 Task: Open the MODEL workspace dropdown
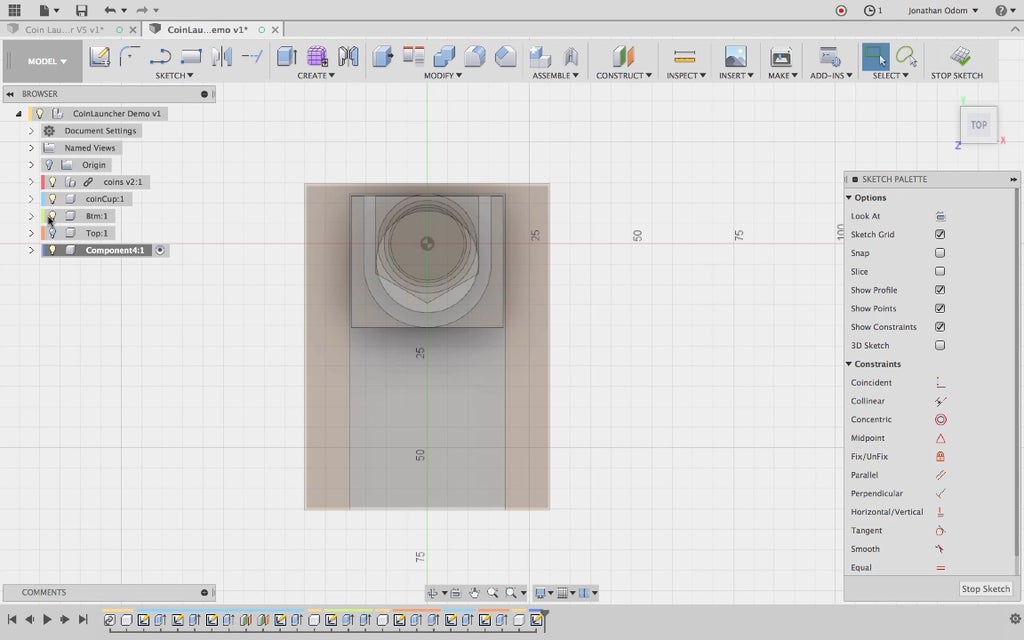point(47,61)
